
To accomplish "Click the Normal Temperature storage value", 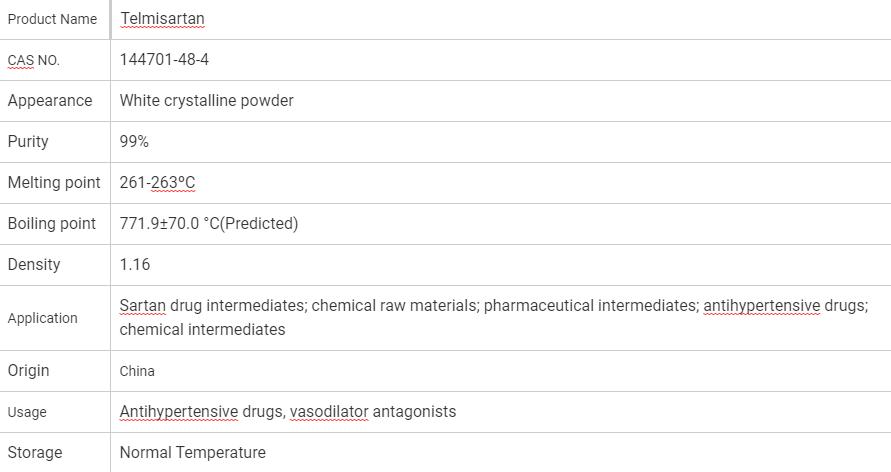I will pyautogui.click(x=193, y=453).
